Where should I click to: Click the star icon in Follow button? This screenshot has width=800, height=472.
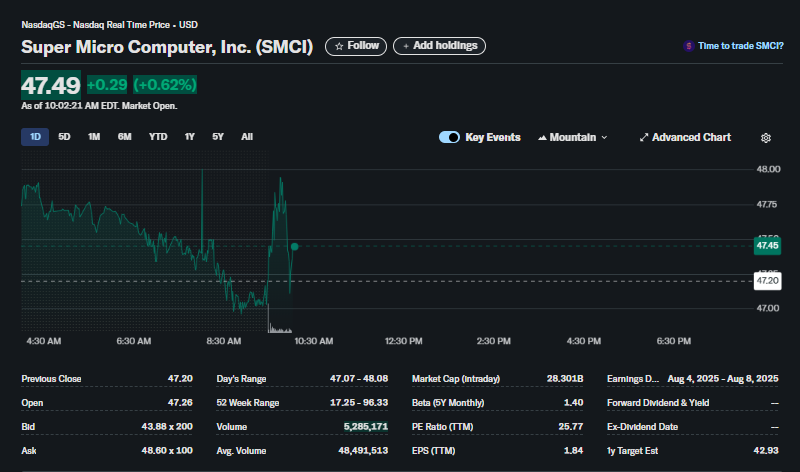339,46
